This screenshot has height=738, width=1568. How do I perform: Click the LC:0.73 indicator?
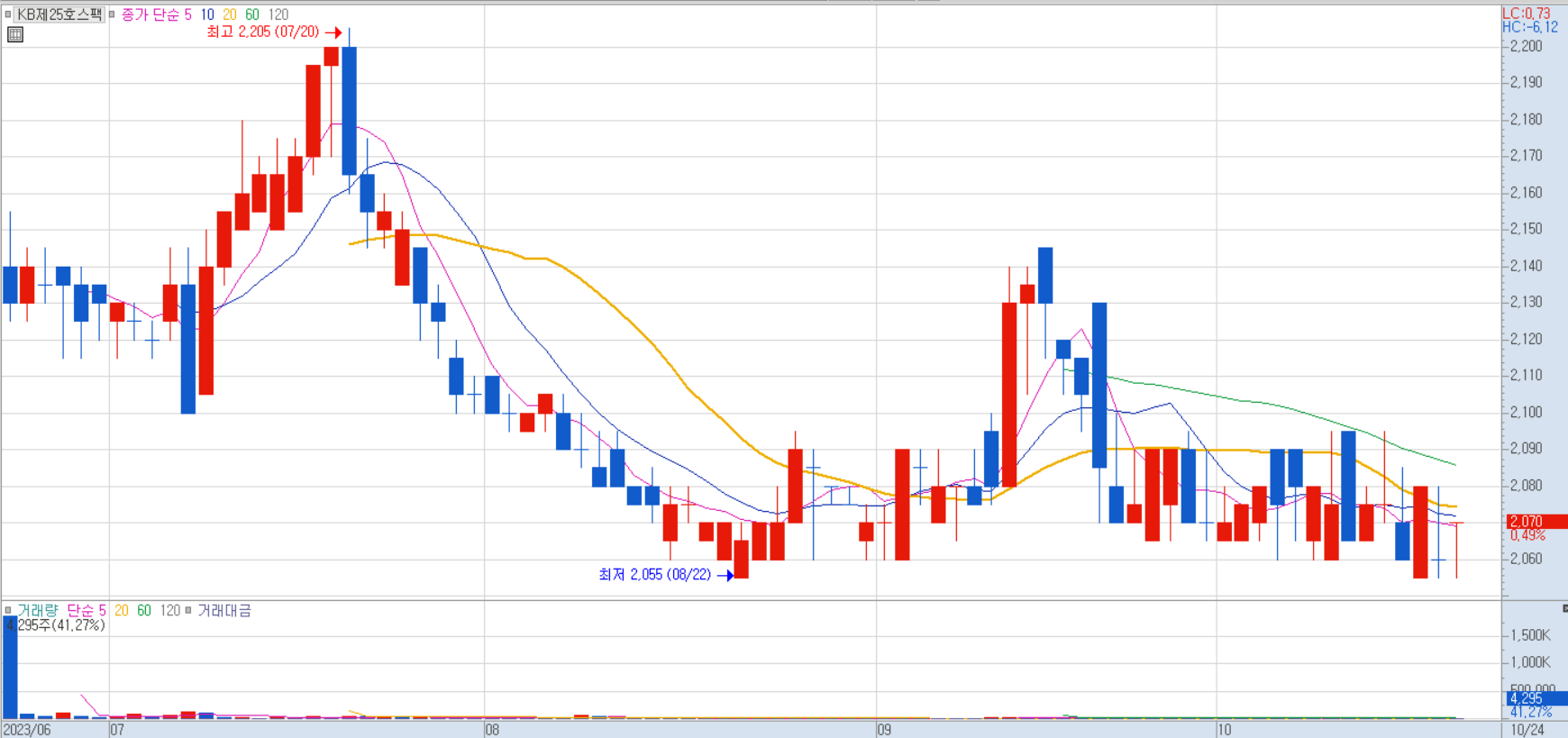1526,13
